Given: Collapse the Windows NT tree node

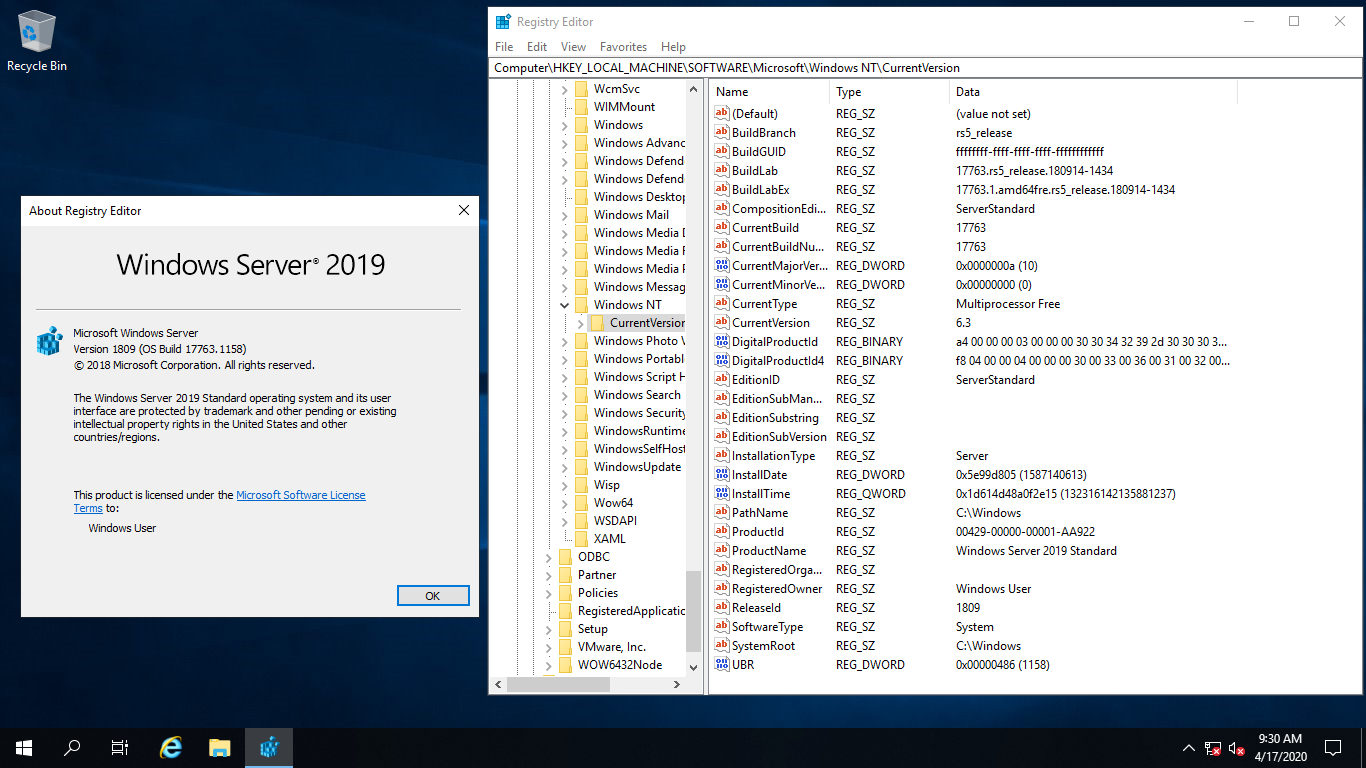Looking at the screenshot, I should (564, 305).
